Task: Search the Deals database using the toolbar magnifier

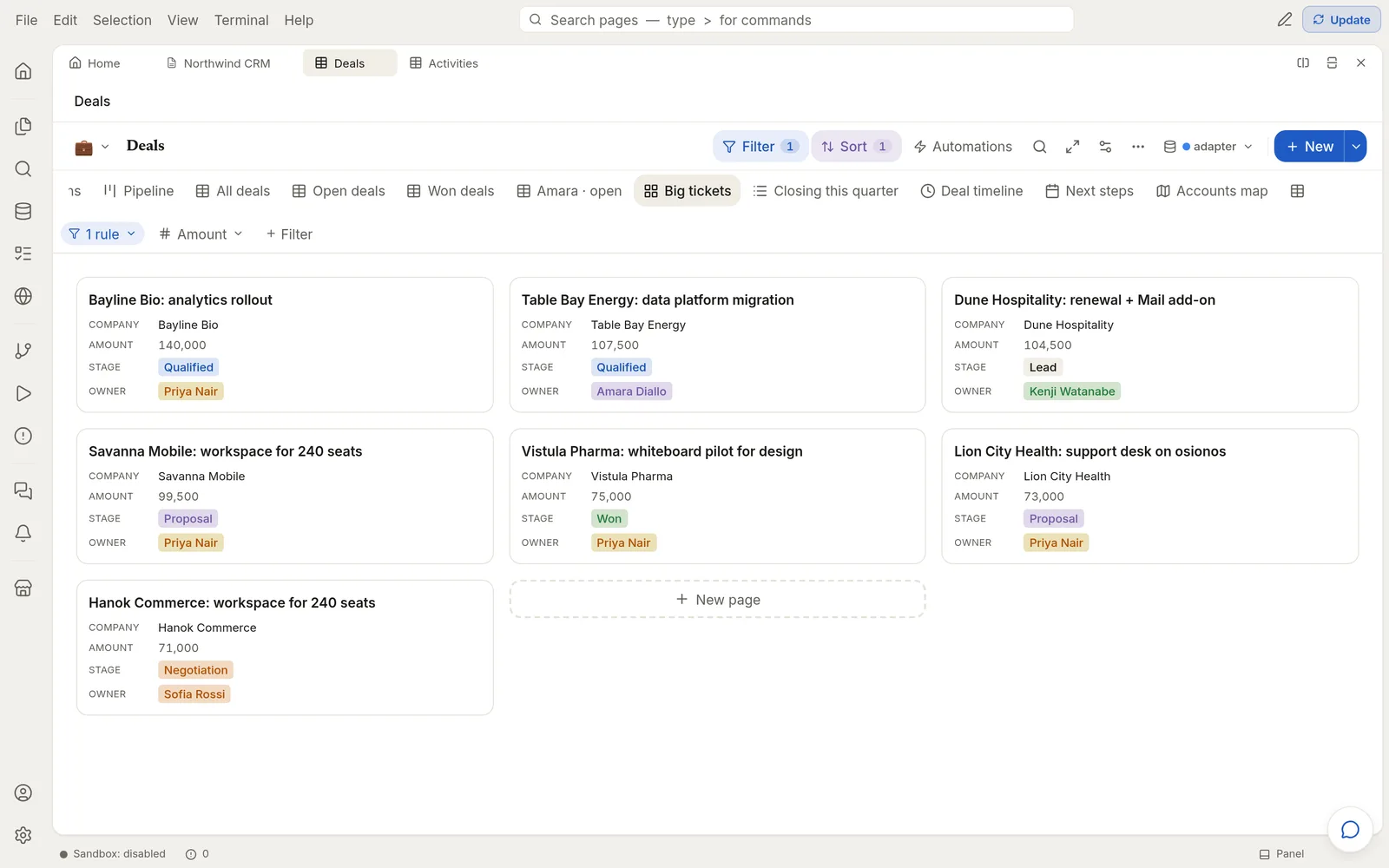Action: pyautogui.click(x=1039, y=147)
